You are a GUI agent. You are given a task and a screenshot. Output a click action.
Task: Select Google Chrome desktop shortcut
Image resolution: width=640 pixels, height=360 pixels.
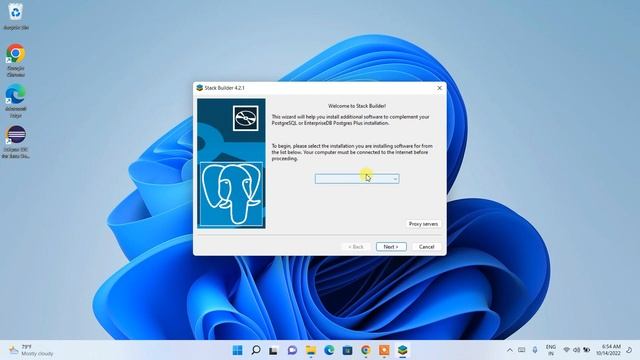click(16, 60)
